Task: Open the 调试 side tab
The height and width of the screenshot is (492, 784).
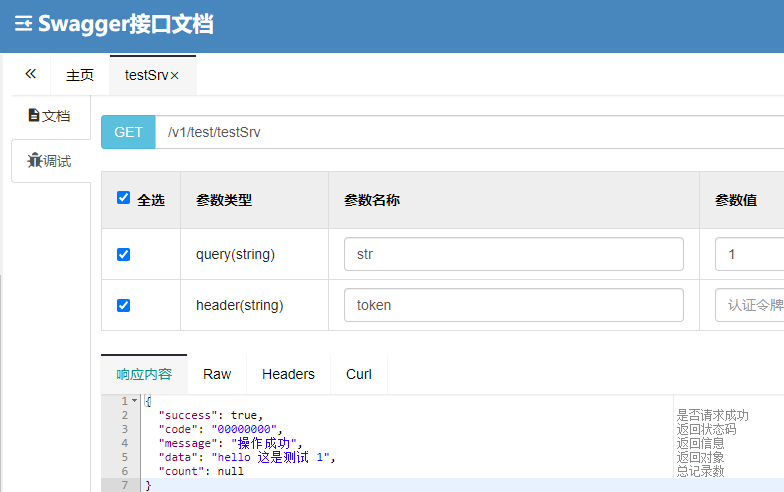Action: pyautogui.click(x=50, y=161)
